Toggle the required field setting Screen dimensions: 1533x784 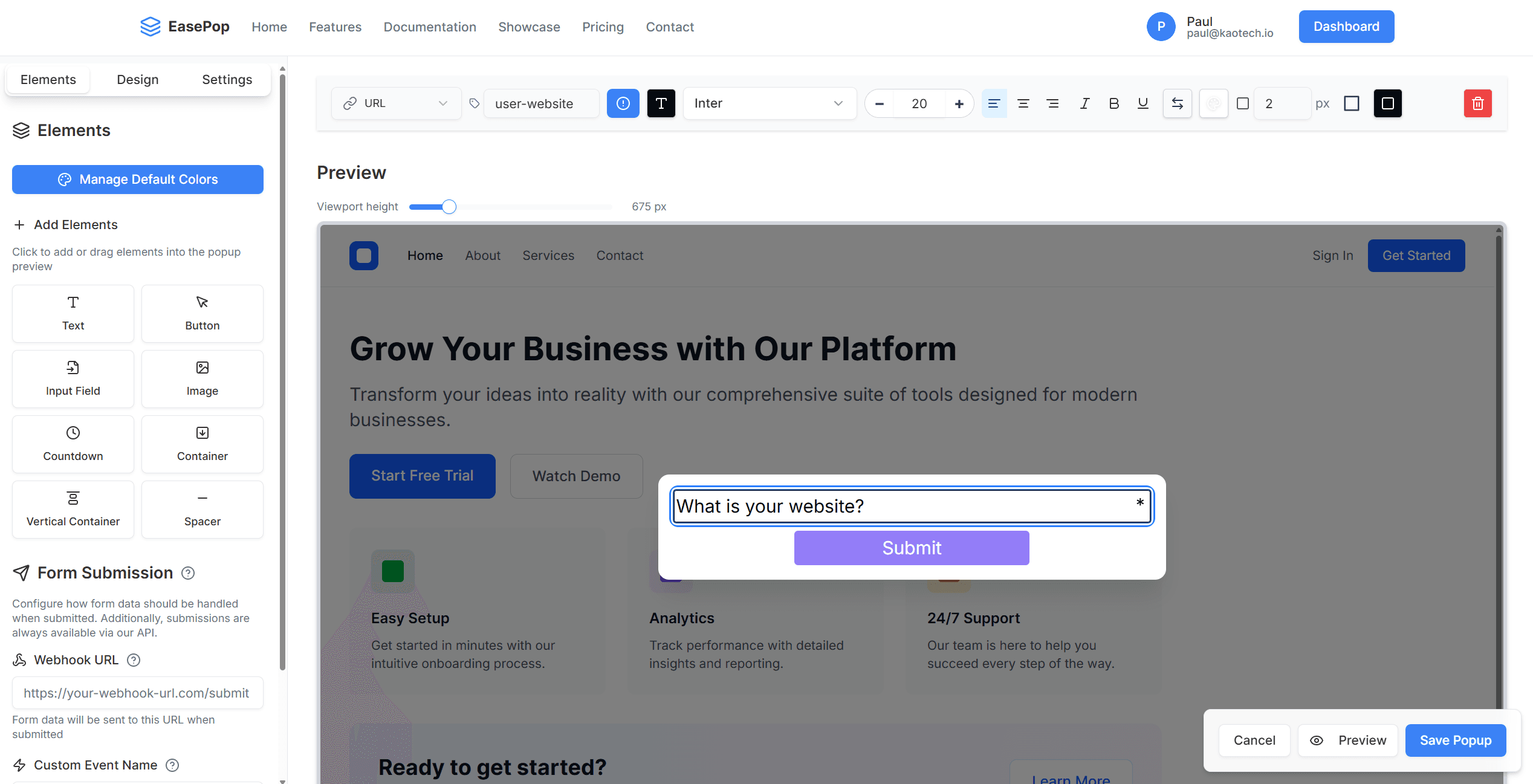click(x=623, y=103)
